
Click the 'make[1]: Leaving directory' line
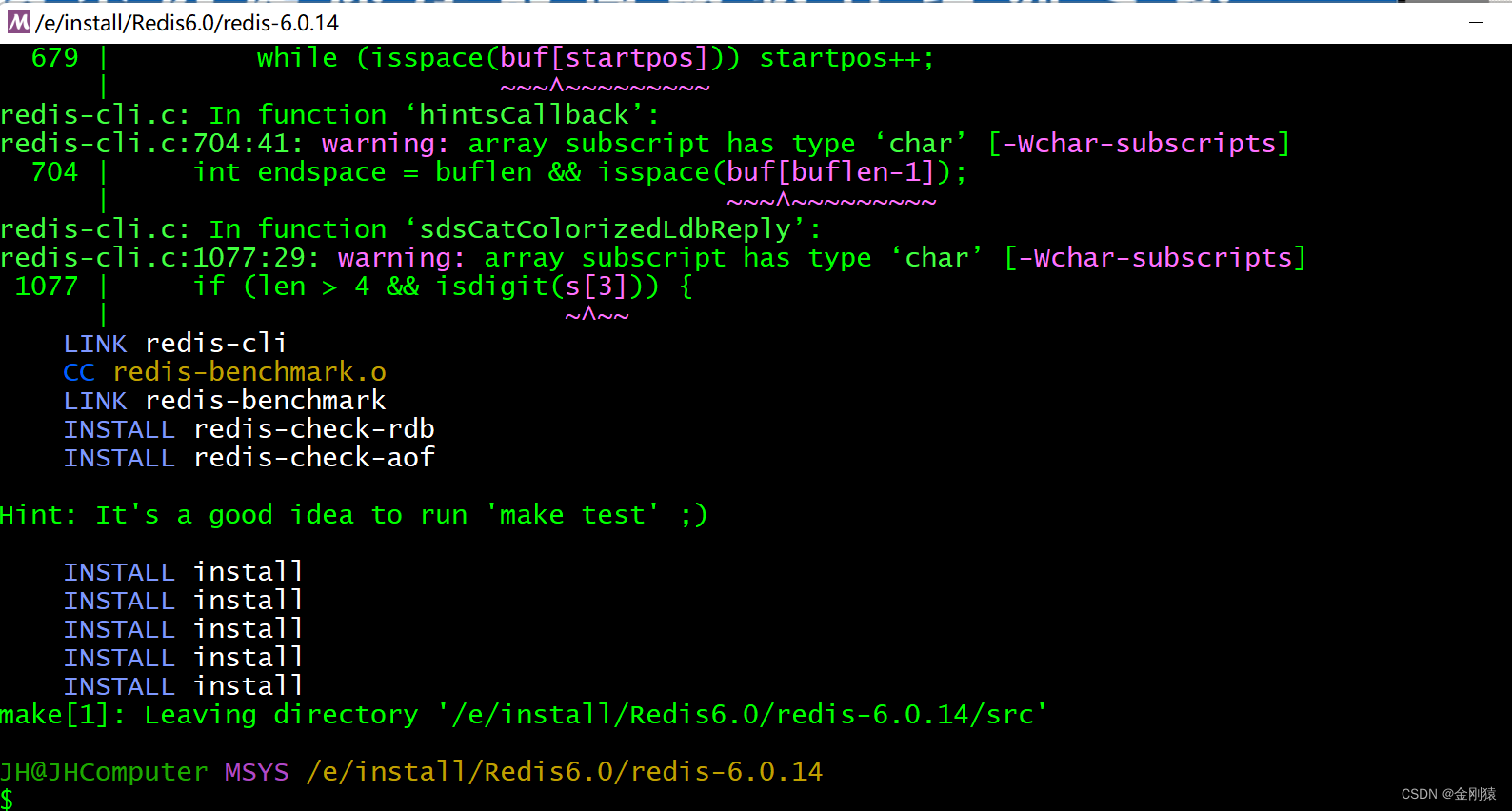[x=524, y=715]
